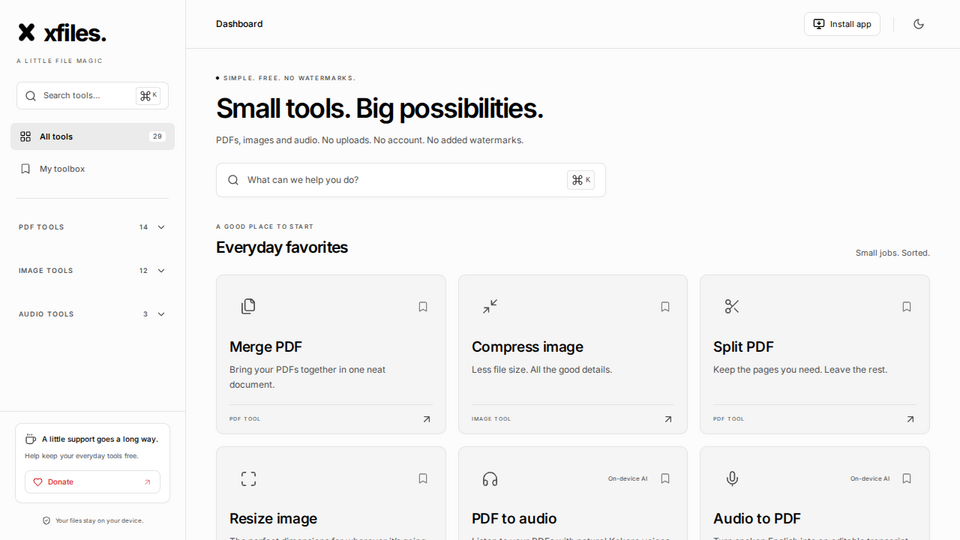This screenshot has width=960, height=540.
Task: Click the xfiles X logo
Action: pos(26,32)
